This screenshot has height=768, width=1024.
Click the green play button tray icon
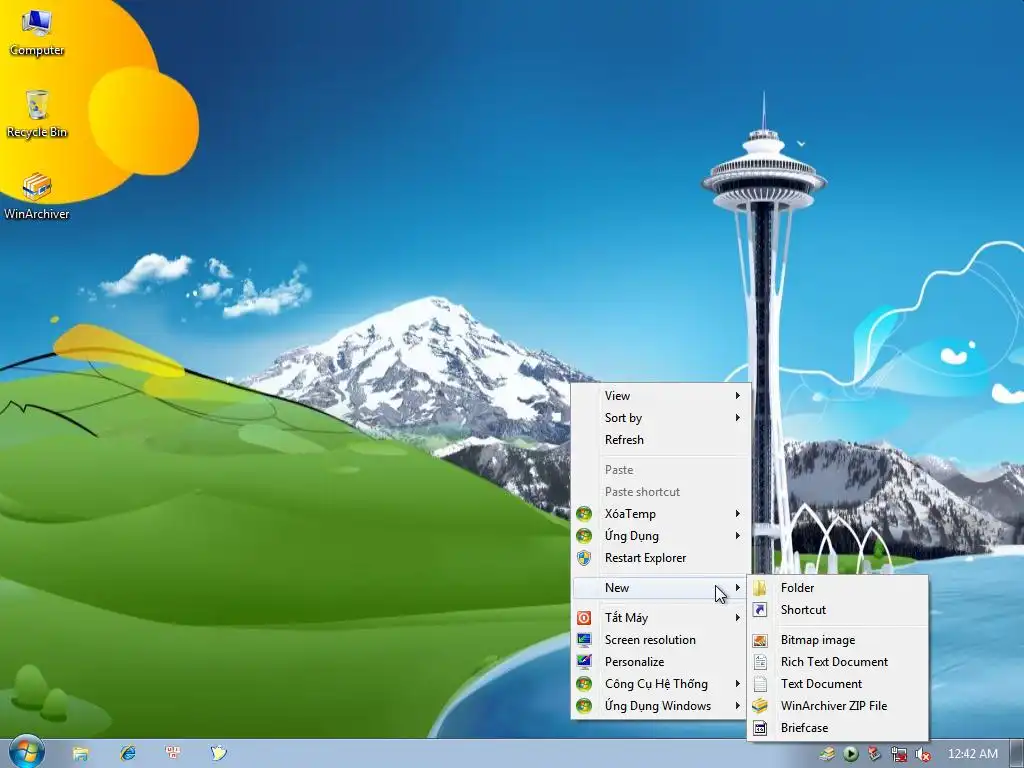[x=851, y=754]
